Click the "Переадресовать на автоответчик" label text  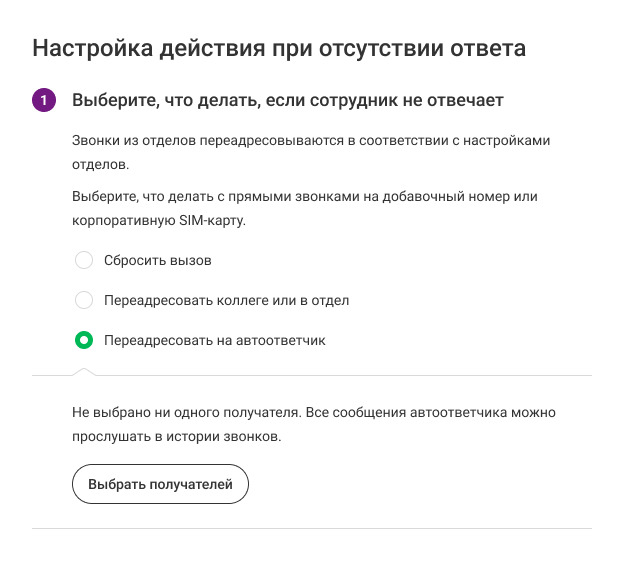[214, 340]
